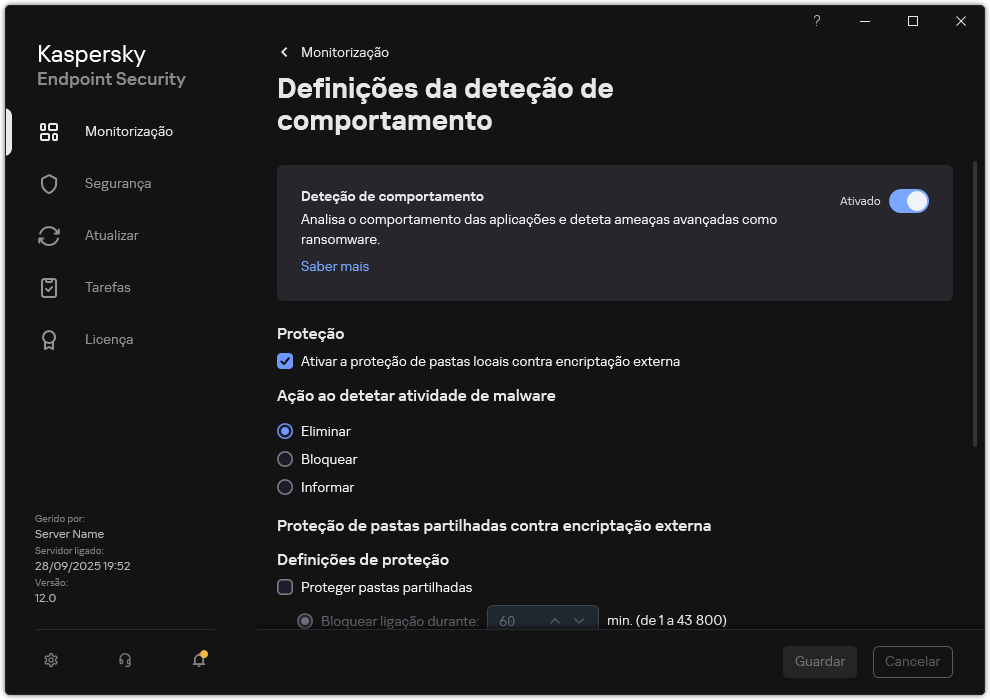
Task: Select the Informar radio option
Action: coord(285,487)
